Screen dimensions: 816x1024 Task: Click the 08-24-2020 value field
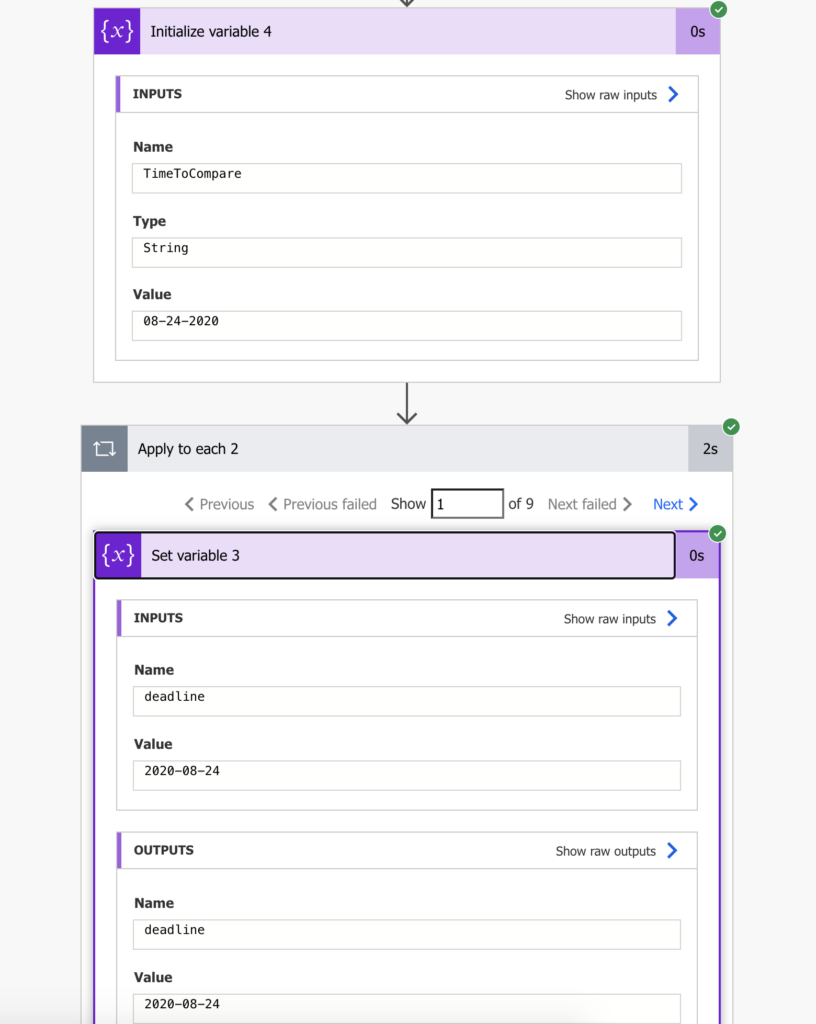[x=407, y=325]
